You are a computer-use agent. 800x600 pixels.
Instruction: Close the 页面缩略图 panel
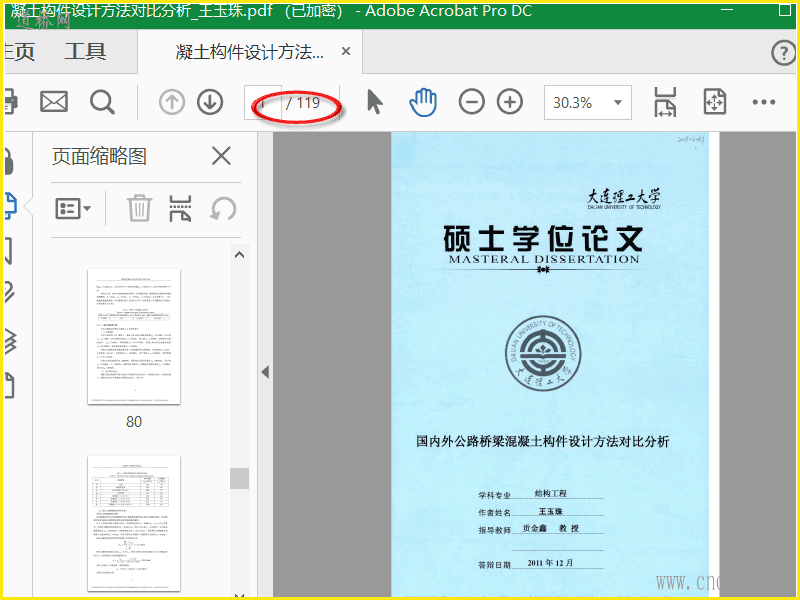click(x=221, y=156)
